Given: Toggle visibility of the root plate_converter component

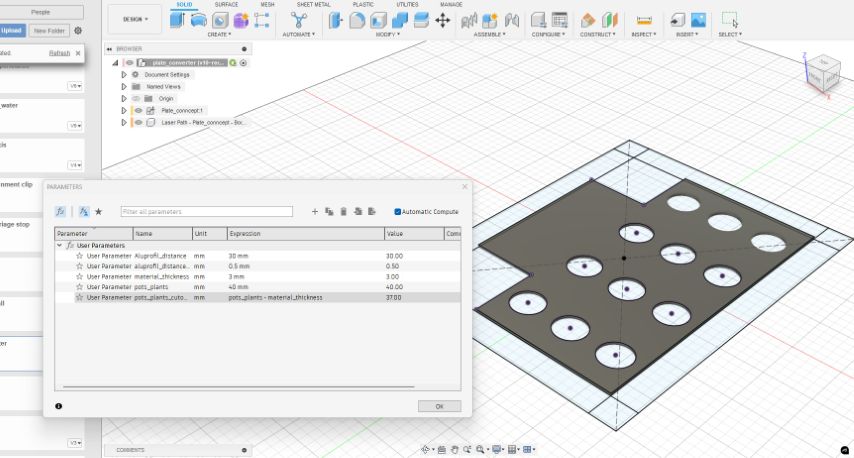Looking at the screenshot, I should 130,63.
